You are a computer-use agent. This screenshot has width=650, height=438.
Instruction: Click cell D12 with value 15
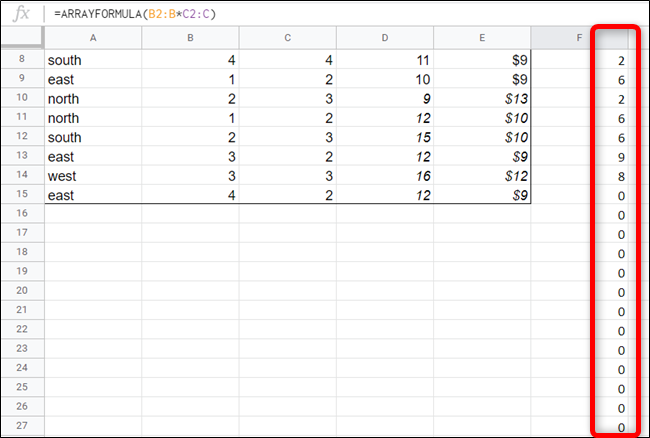click(x=385, y=136)
